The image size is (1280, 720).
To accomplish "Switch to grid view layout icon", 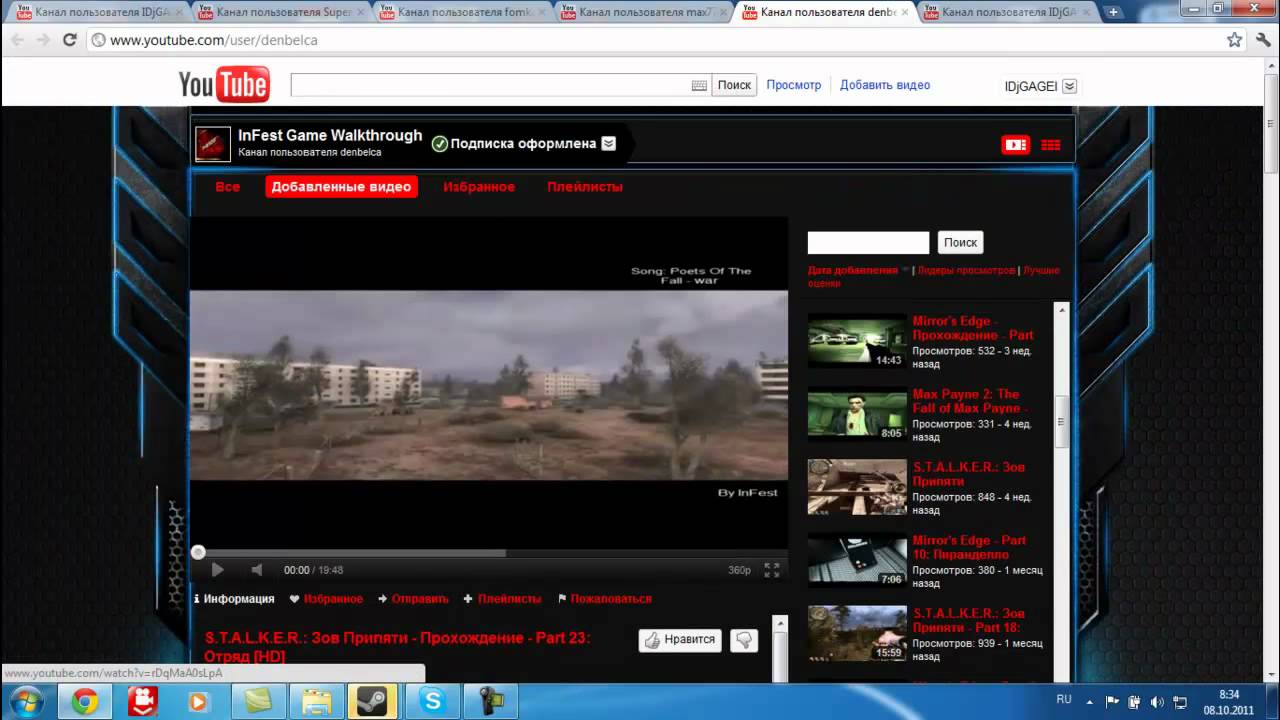I will pos(1050,145).
